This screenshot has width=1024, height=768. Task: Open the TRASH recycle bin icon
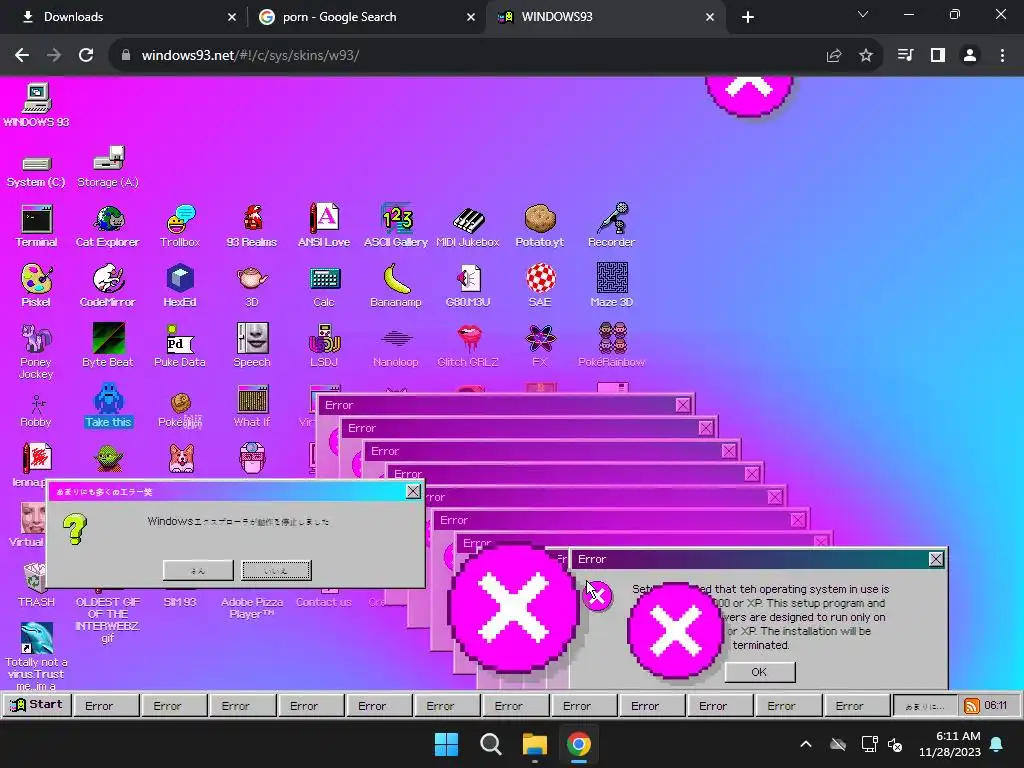[36, 585]
